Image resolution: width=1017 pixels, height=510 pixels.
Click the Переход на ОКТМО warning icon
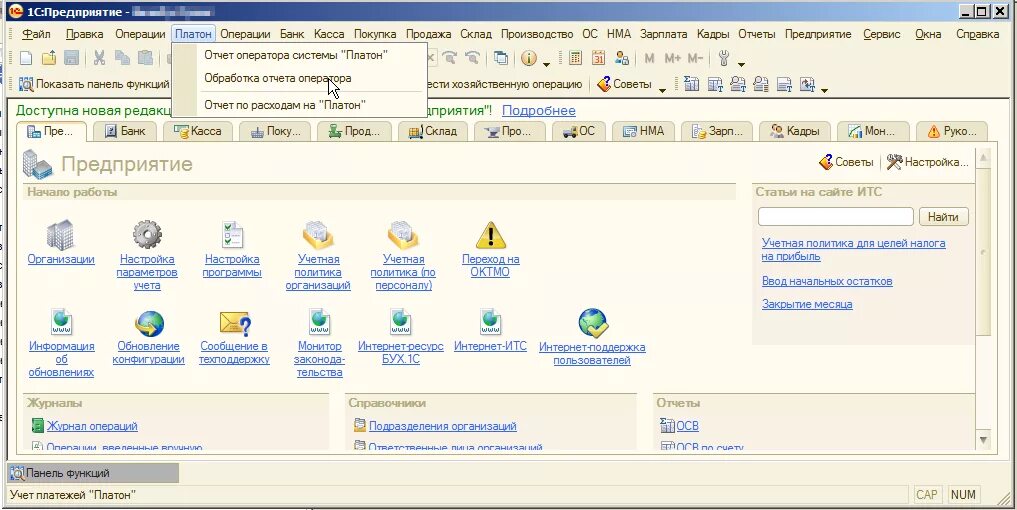click(x=490, y=235)
